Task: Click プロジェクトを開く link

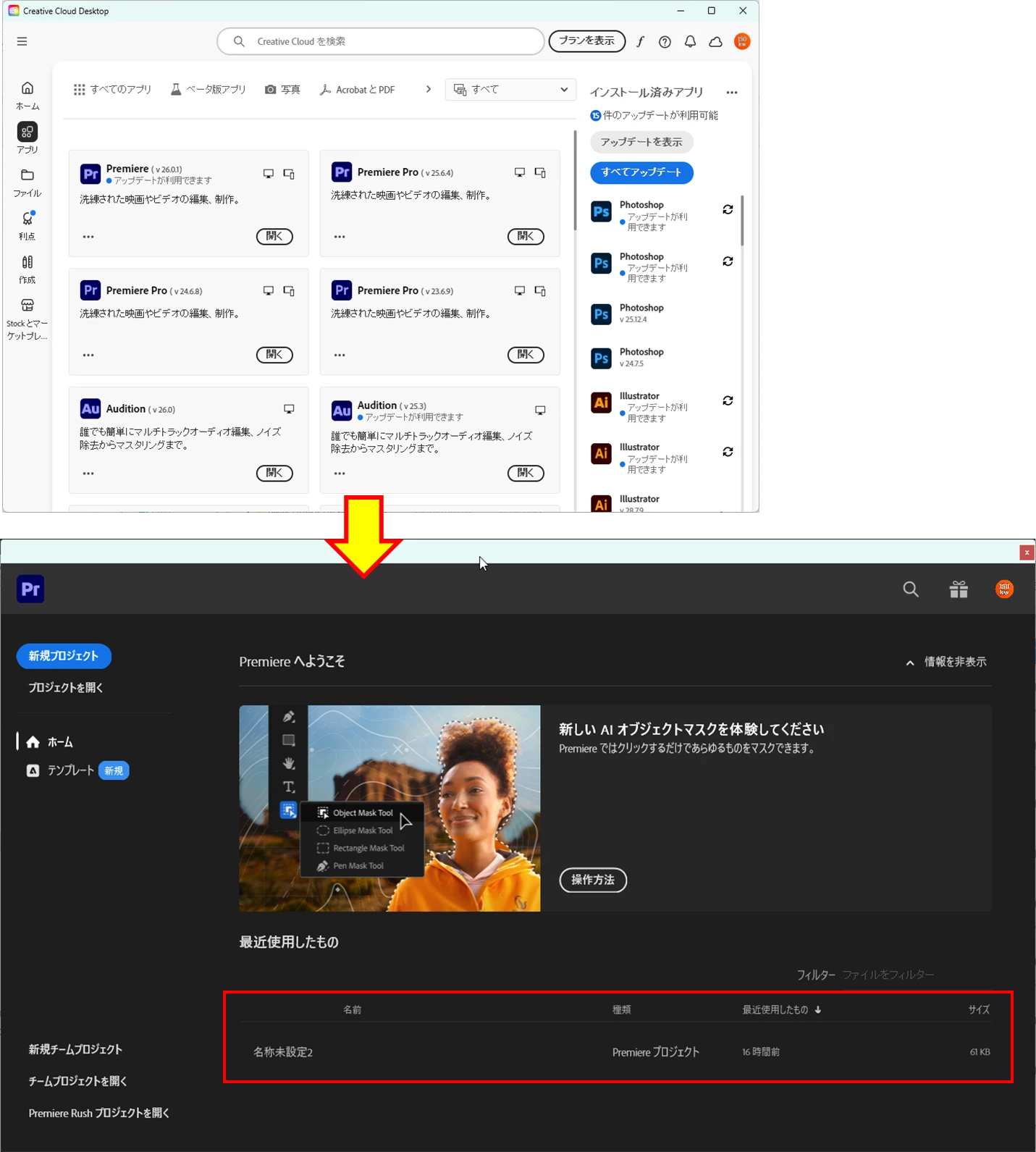Action: 66,688
